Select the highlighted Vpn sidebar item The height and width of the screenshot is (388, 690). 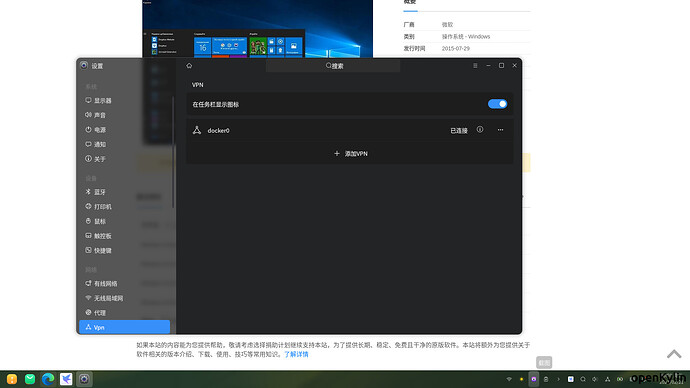[x=125, y=327]
